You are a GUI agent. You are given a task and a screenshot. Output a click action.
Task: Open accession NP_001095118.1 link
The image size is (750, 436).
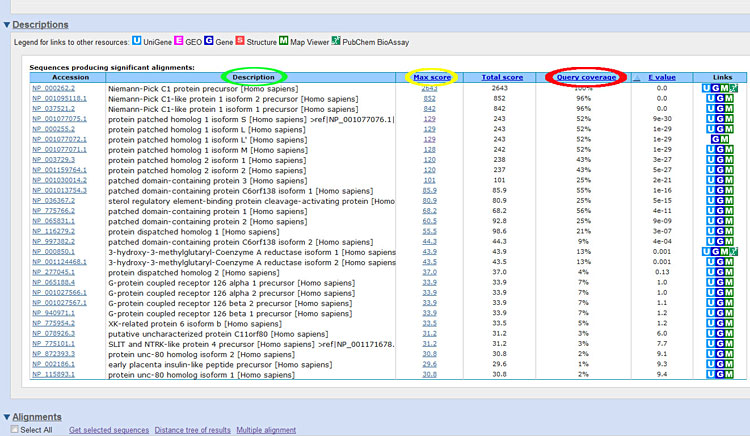click(x=59, y=98)
